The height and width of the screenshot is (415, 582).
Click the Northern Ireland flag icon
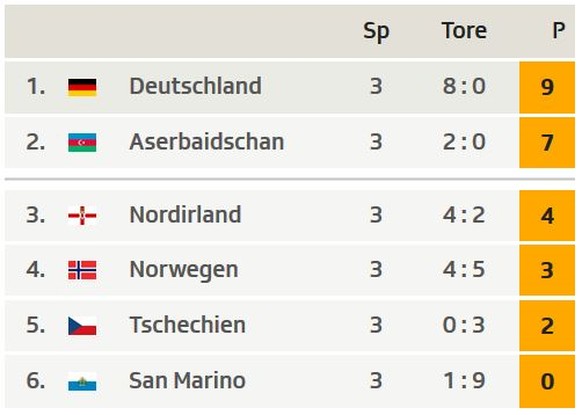click(x=82, y=216)
